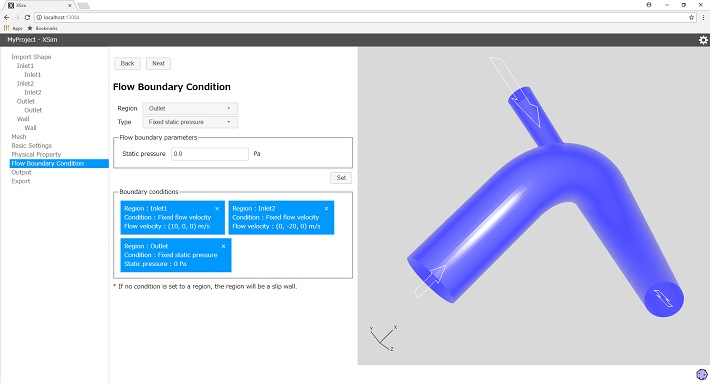Select the nested Inlet2 child item
710x384 pixels.
point(33,92)
